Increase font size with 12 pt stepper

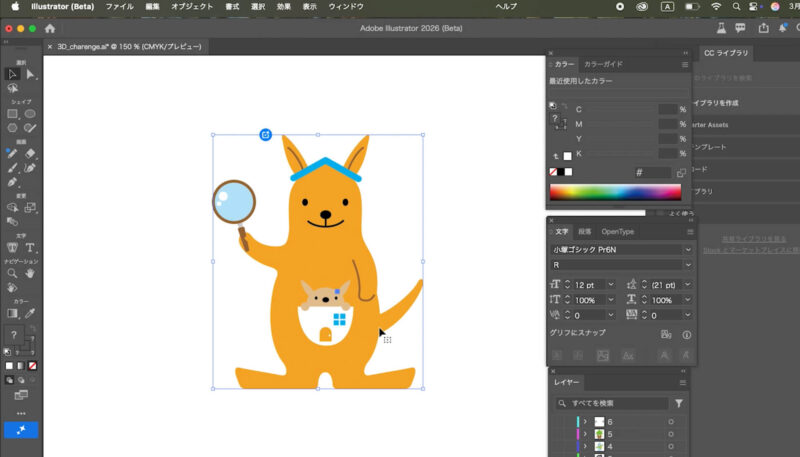pyautogui.click(x=567, y=282)
